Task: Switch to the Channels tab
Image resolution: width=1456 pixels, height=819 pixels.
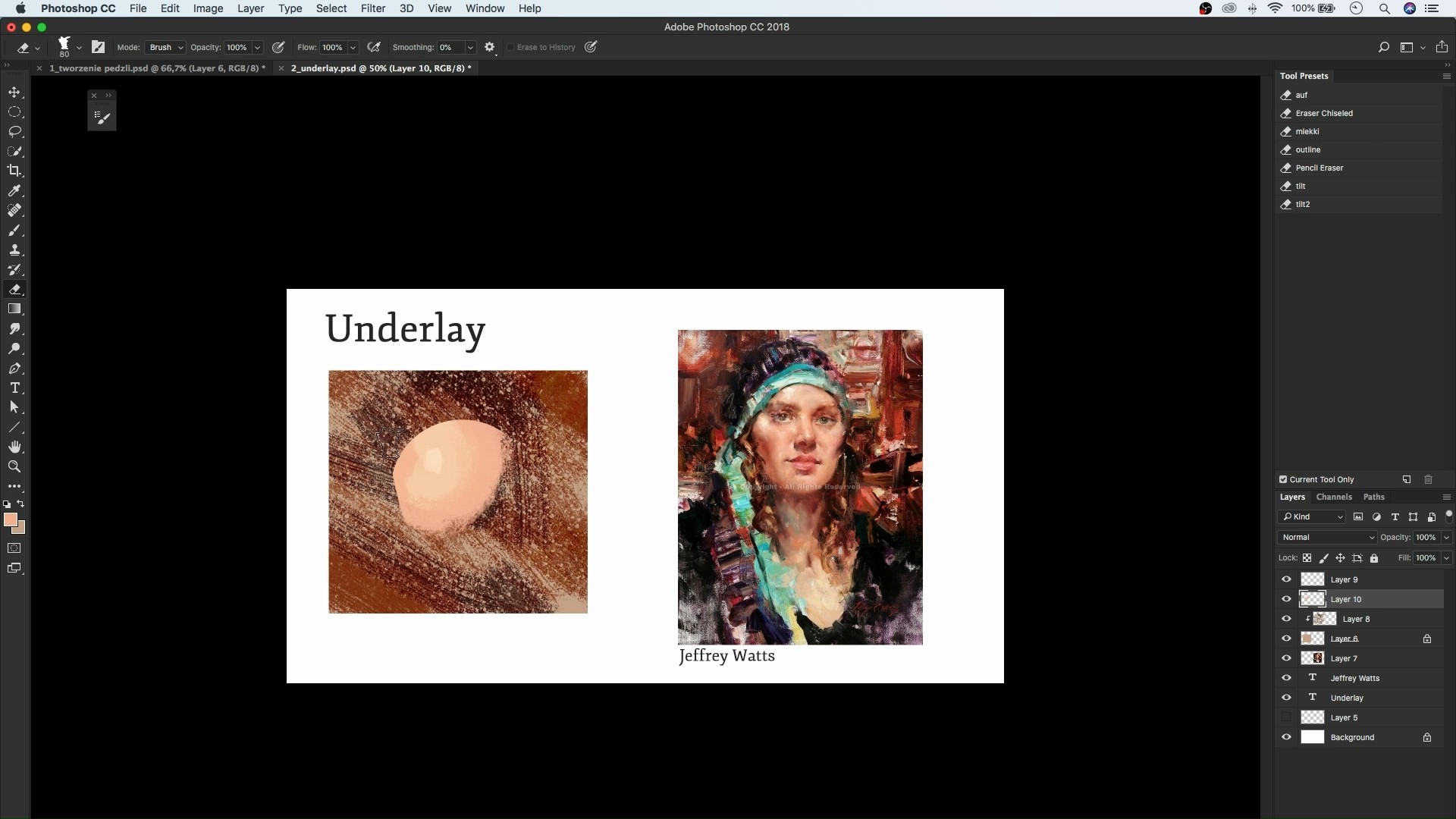Action: tap(1334, 497)
